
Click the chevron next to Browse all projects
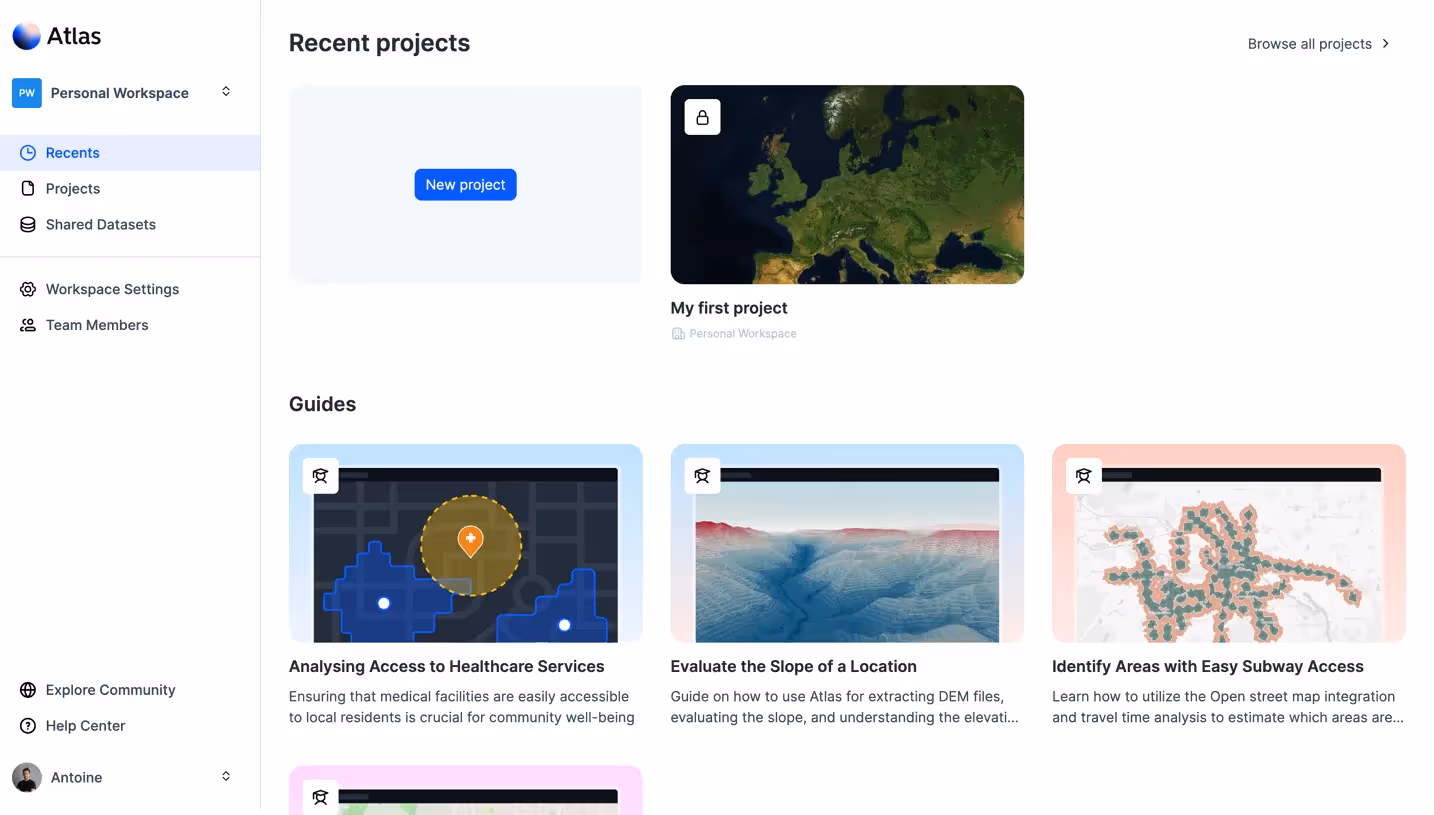[x=1386, y=43]
